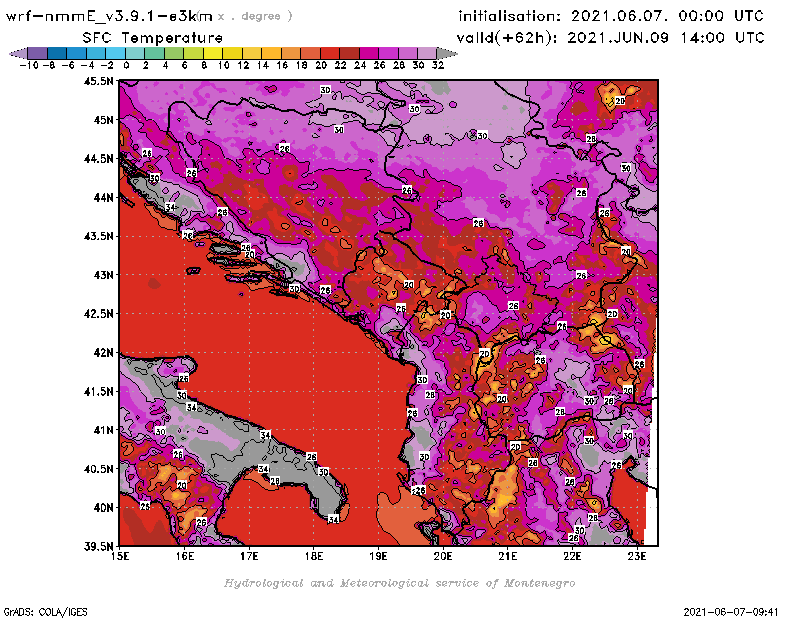
Task: Click the '43N' latitude label
Action: [103, 275]
